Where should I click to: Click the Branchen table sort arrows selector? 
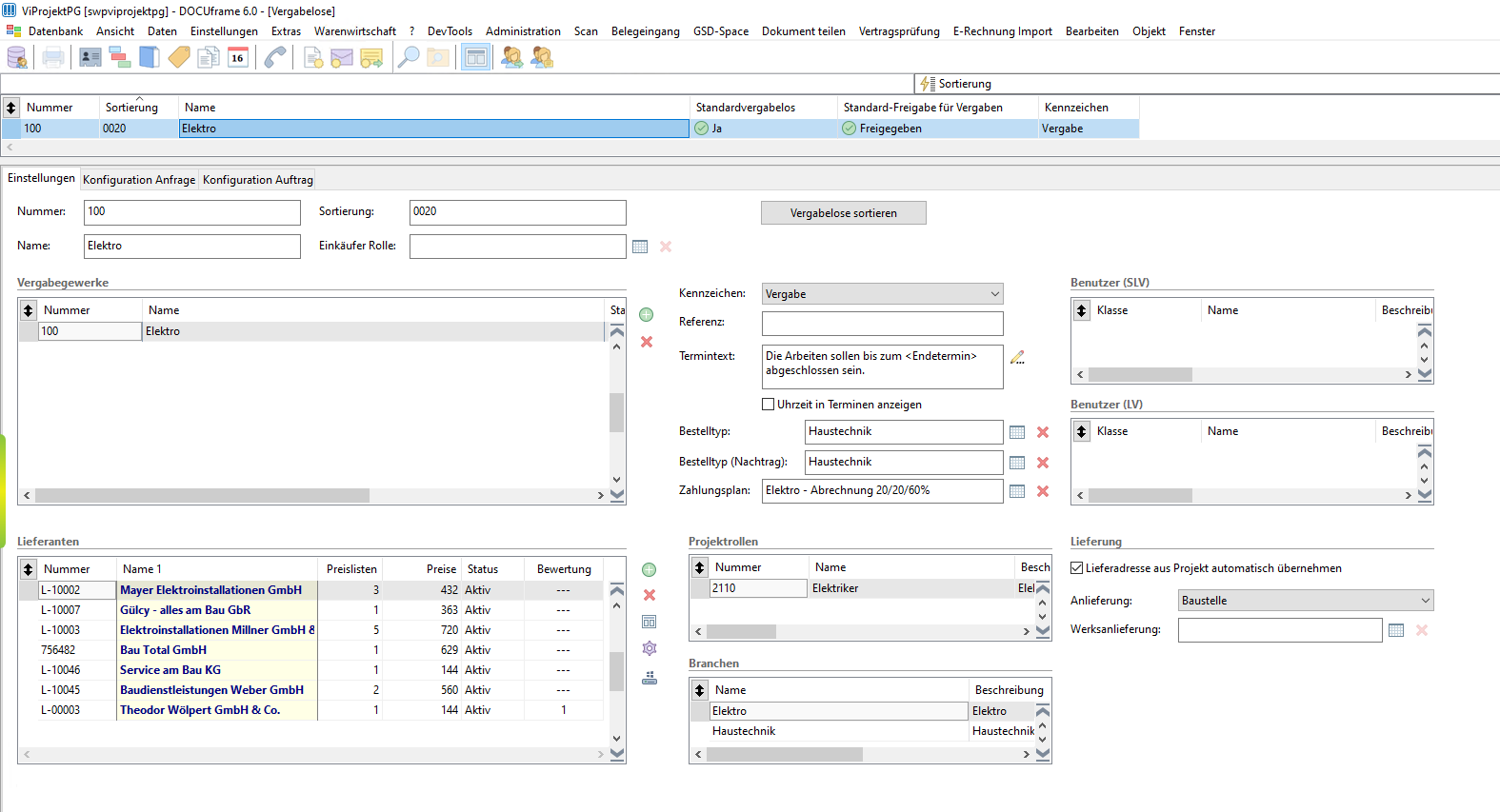click(x=700, y=690)
